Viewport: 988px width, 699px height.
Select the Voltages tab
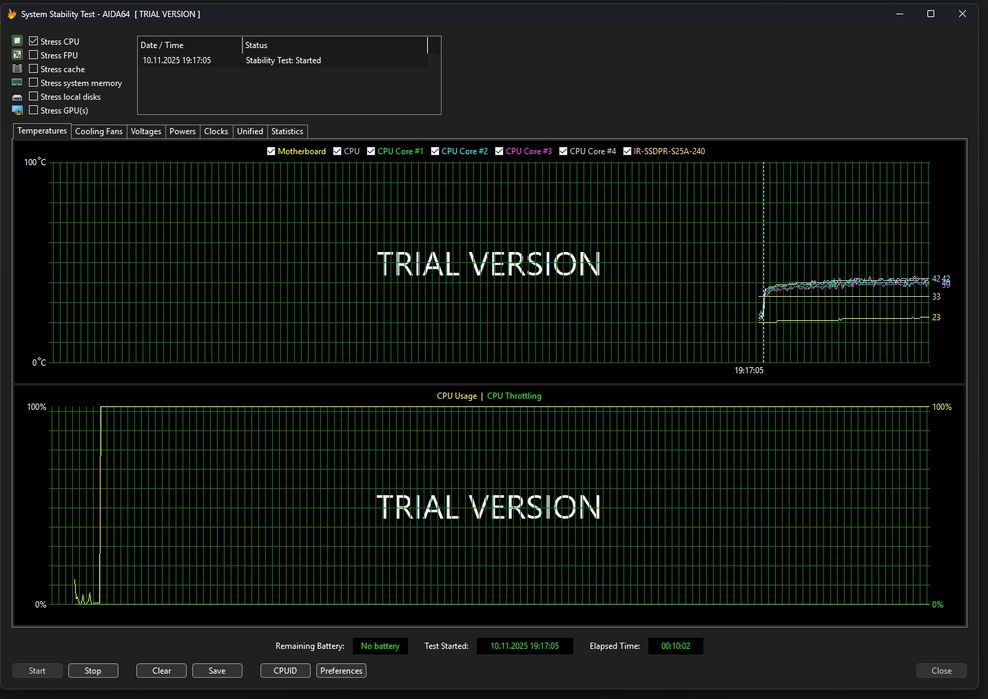146,131
